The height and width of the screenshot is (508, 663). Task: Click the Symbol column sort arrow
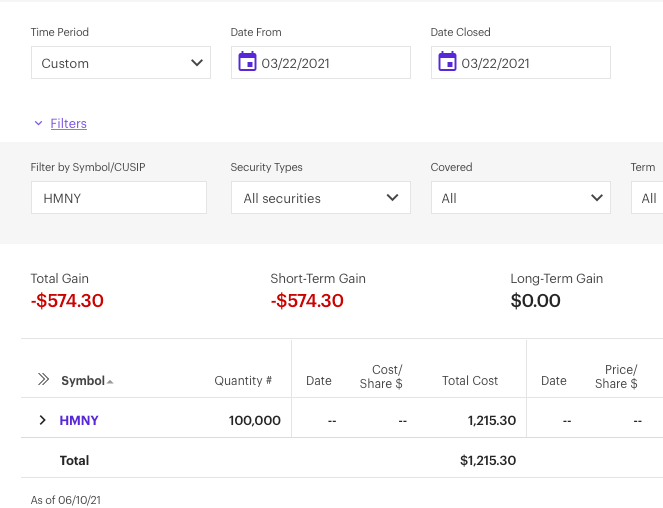[x=110, y=381]
